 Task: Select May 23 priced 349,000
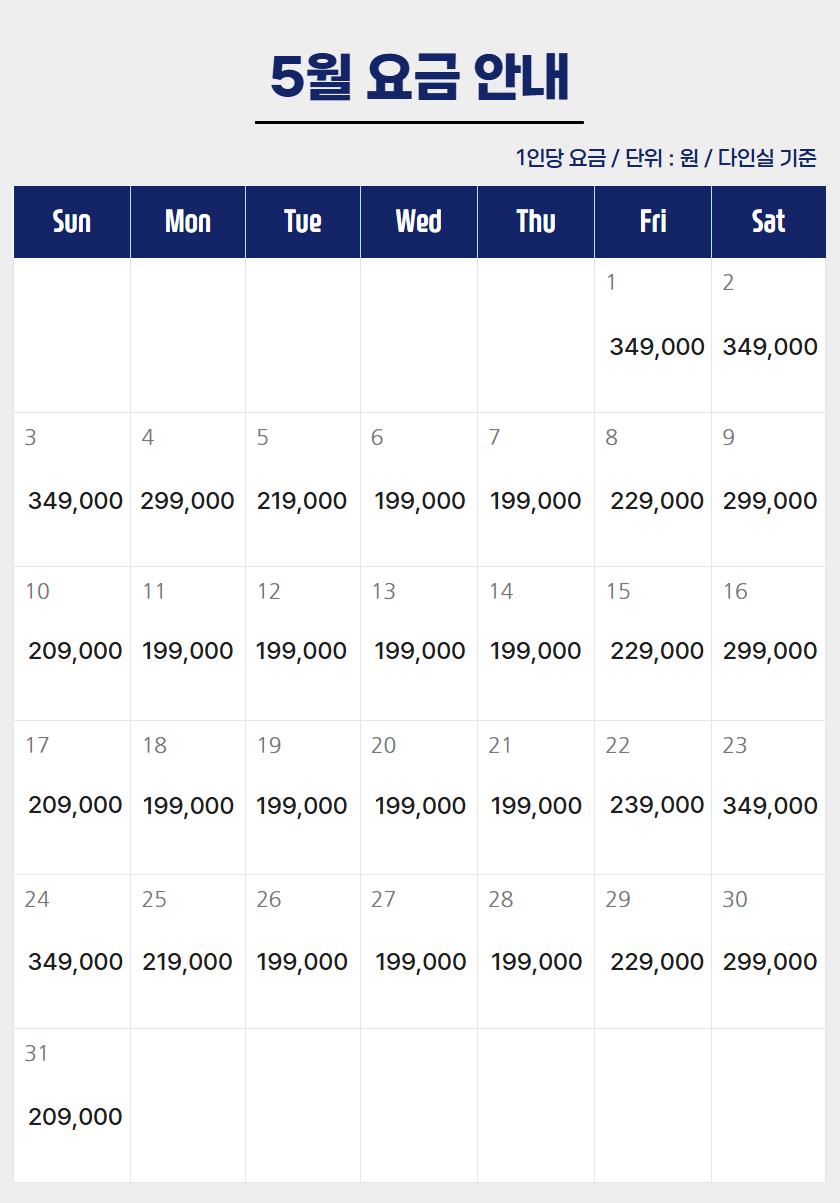(768, 797)
